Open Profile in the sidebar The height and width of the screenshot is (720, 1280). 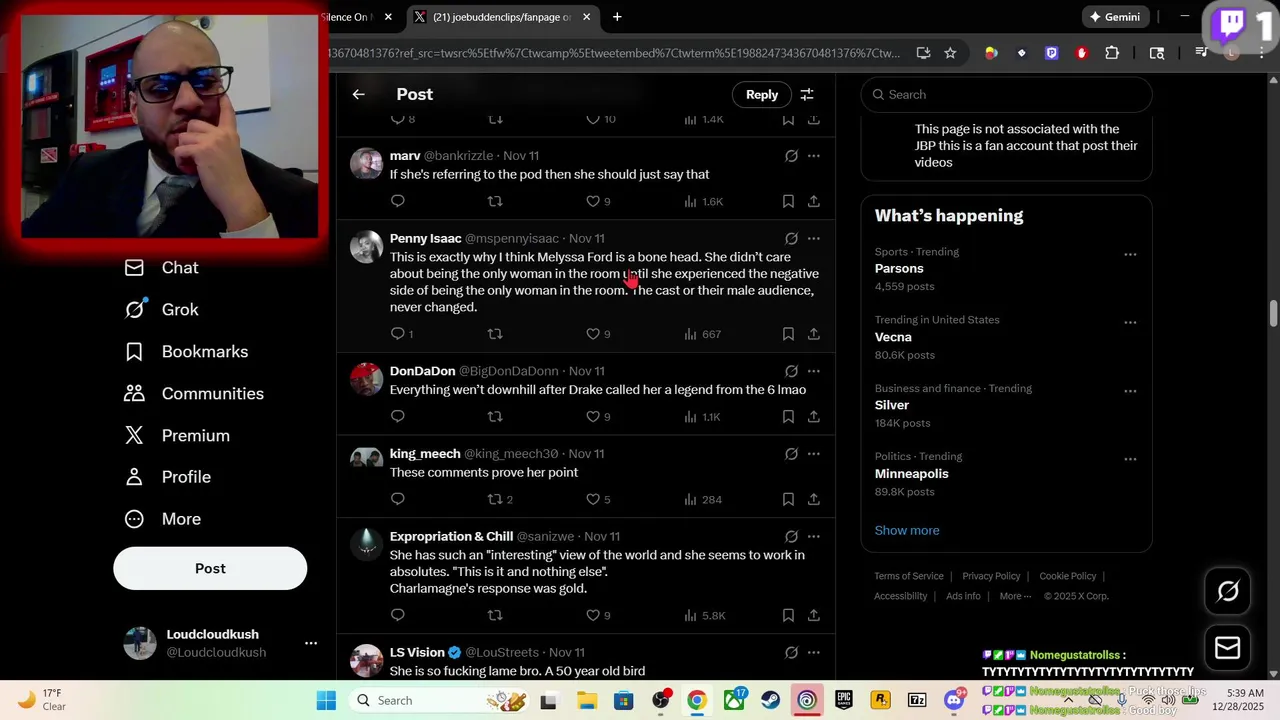click(x=167, y=477)
